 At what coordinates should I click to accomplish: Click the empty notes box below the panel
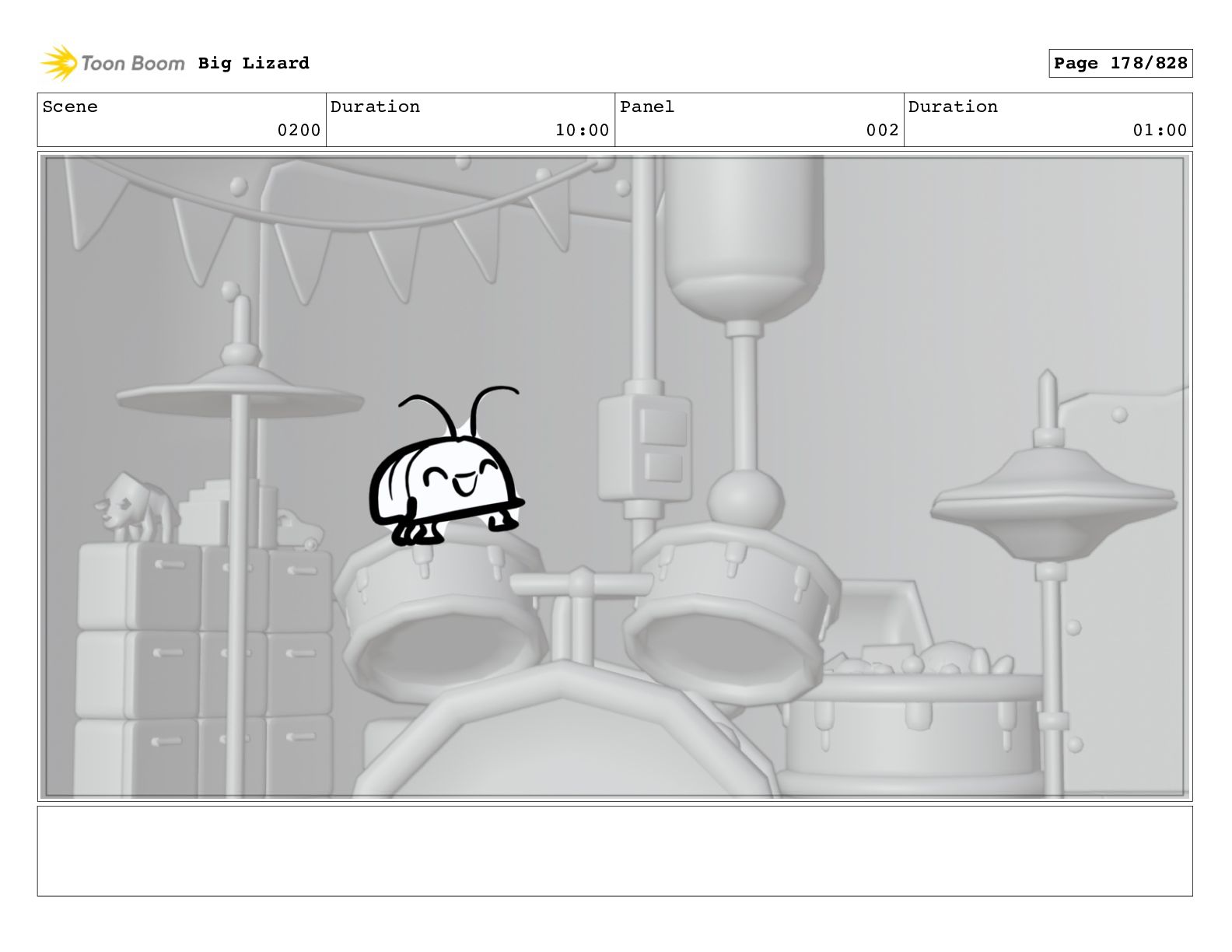(x=615, y=851)
